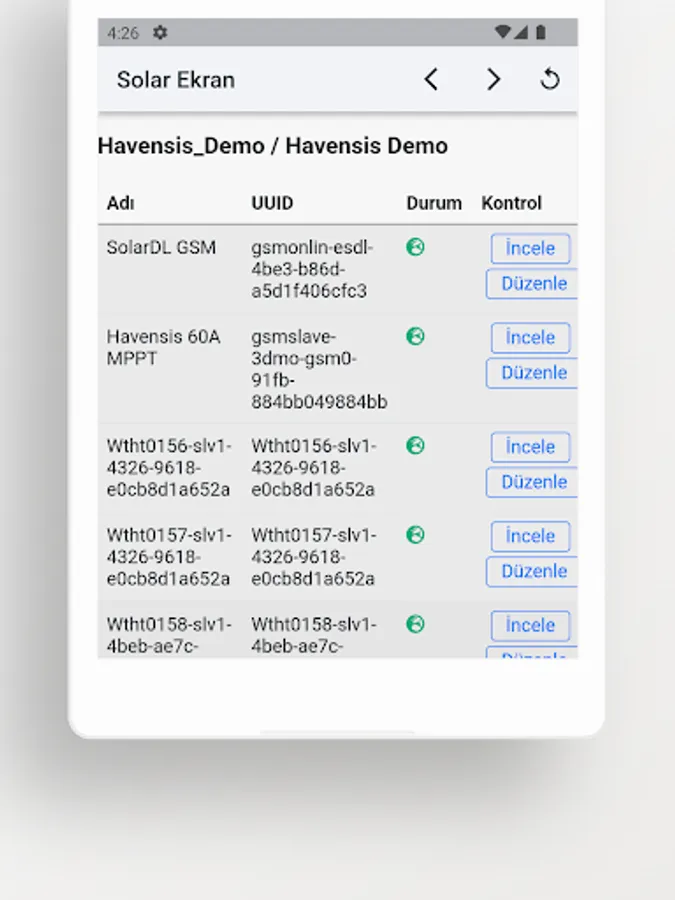Select UUID gsmslave-3dmo-gsm0-91fb-884bb049884bb

[x=319, y=369]
